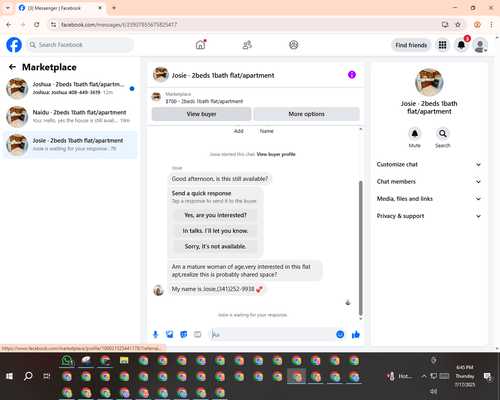Click the $700 listing thumbnail in header
The image size is (500, 400).
(156, 97)
